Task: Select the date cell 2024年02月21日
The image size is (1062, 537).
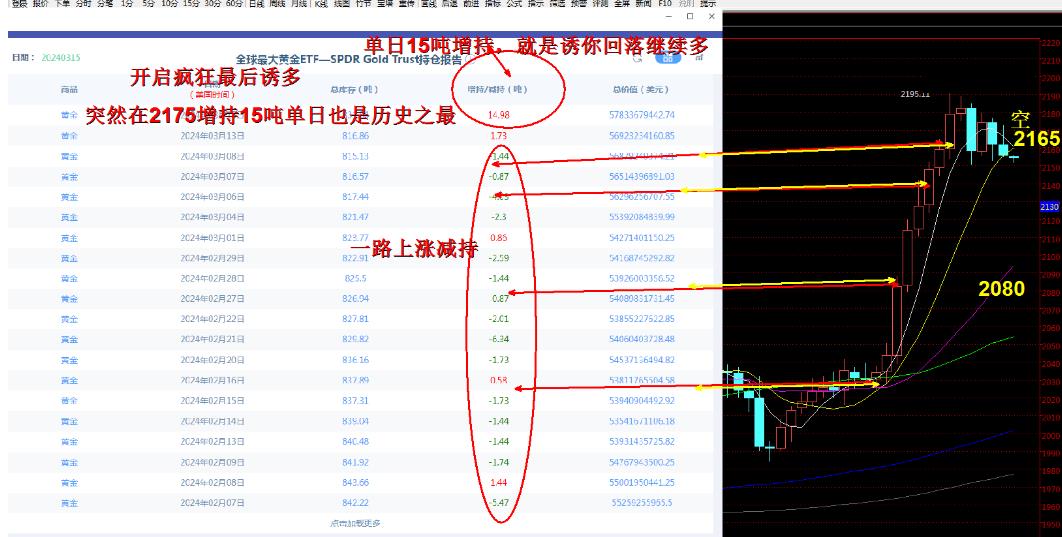Action: click(212, 339)
